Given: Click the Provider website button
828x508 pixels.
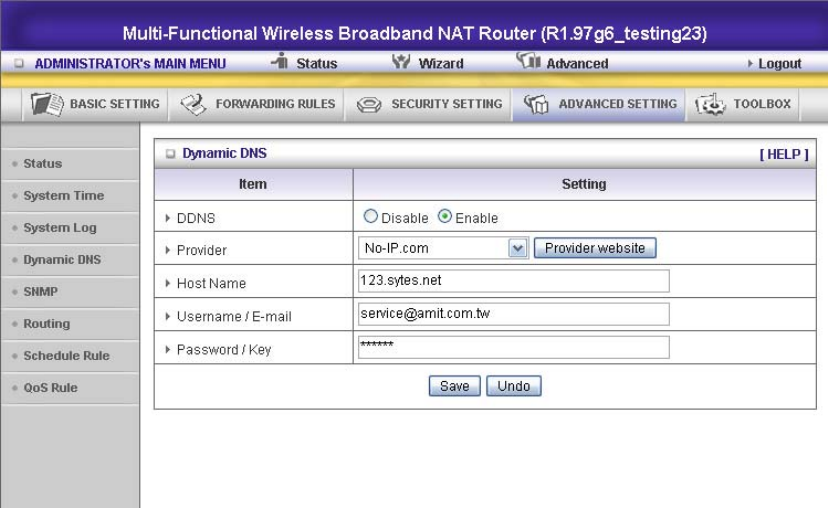Looking at the screenshot, I should [x=595, y=248].
